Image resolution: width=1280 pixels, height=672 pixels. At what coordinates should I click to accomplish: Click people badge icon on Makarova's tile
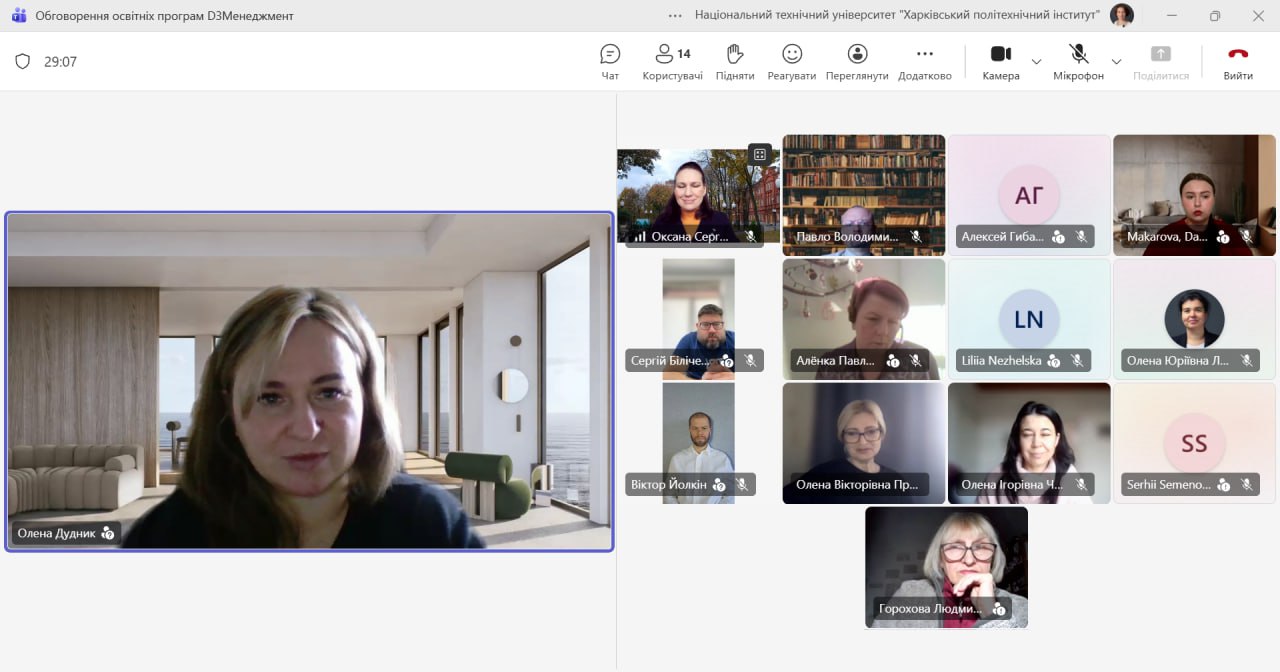(x=1223, y=237)
